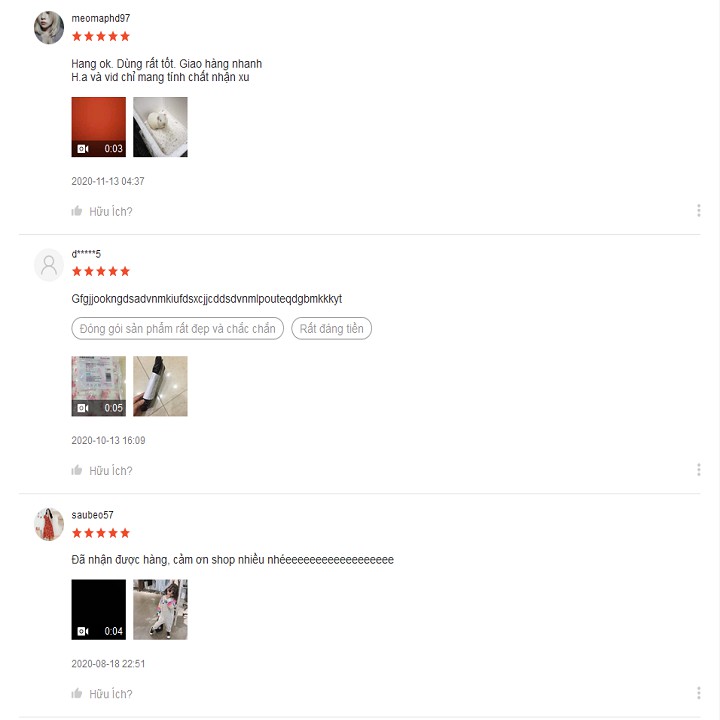Open saubeo57's profile avatar
This screenshot has width=720, height=720.
tap(49, 524)
